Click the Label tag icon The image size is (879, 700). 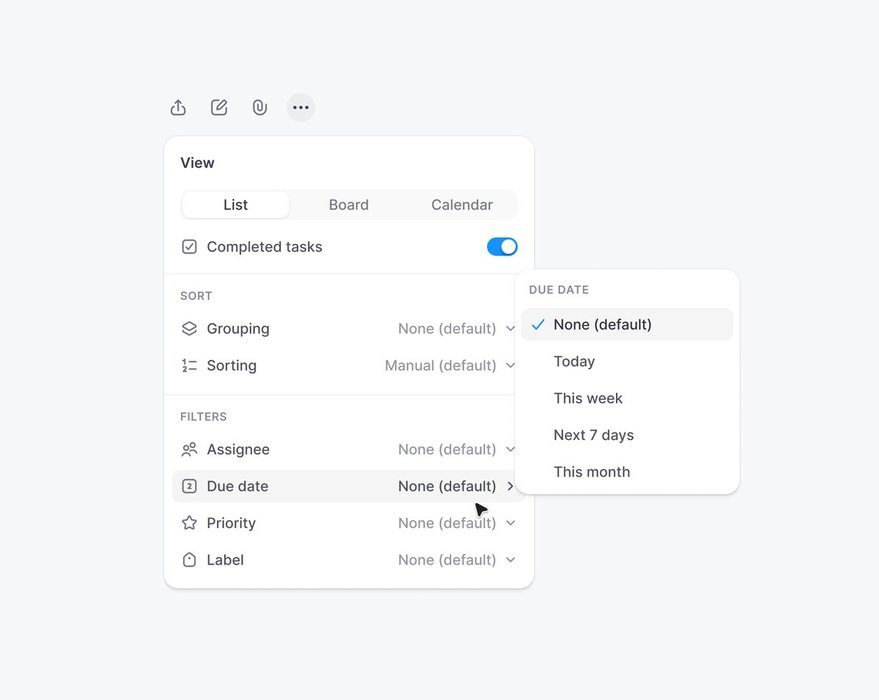189,560
